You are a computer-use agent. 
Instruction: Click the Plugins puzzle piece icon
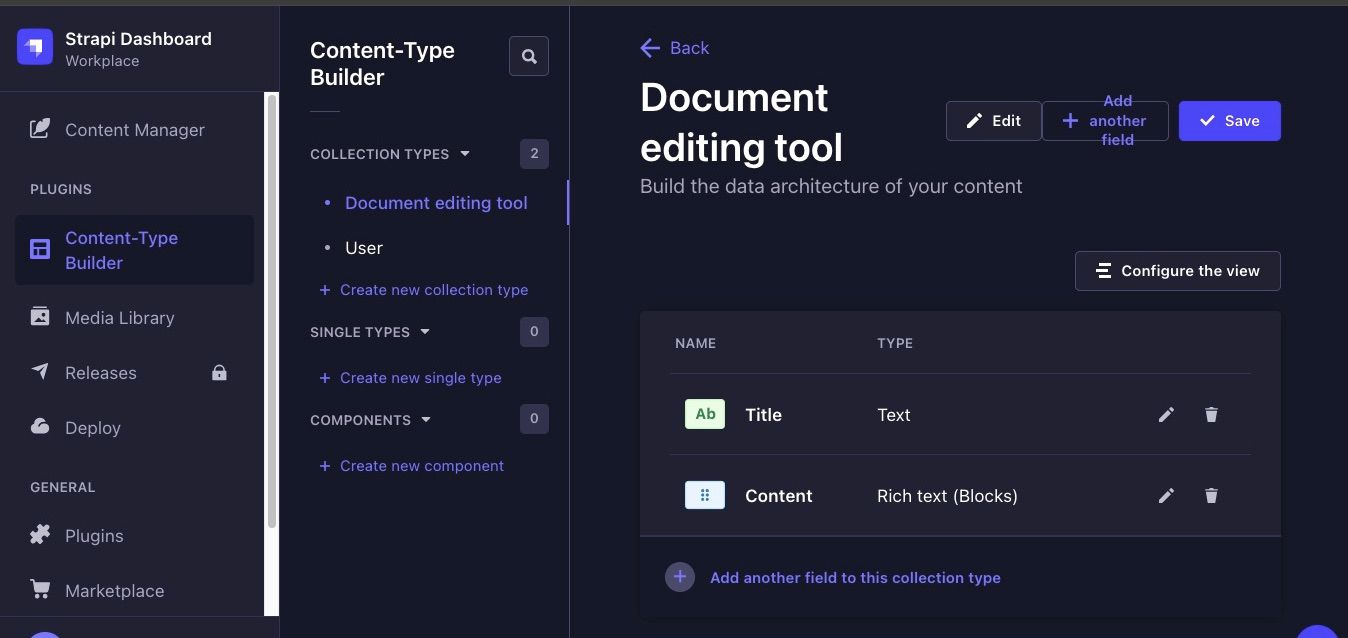point(40,535)
